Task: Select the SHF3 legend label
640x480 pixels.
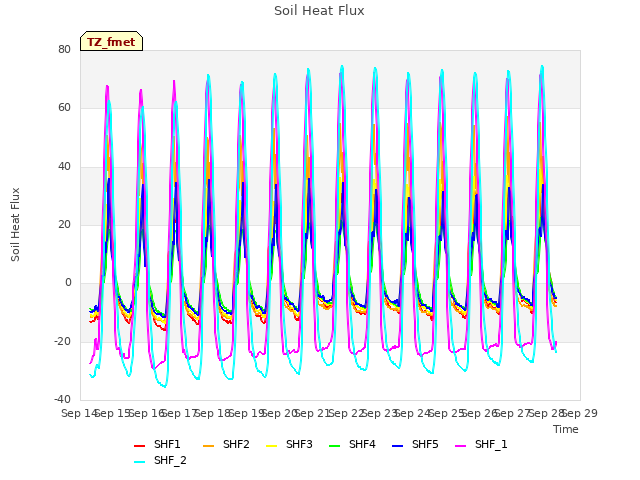Action: [x=299, y=444]
